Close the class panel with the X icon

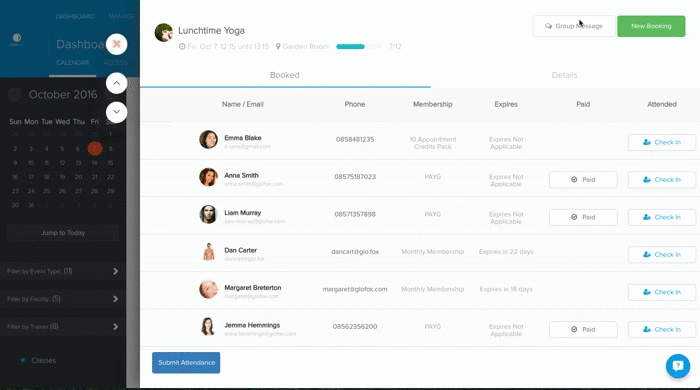pyautogui.click(x=117, y=44)
